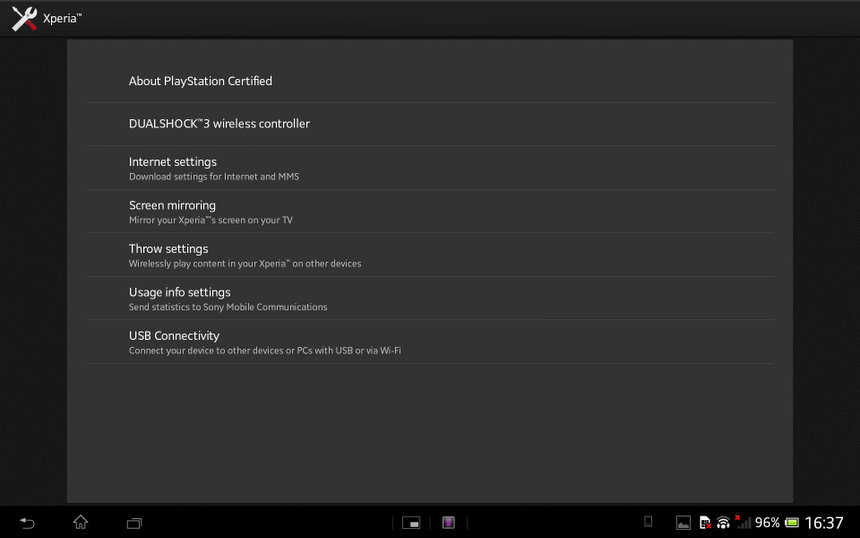The image size is (860, 538).
Task: Choose USB Connectivity
Action: click(x=174, y=342)
